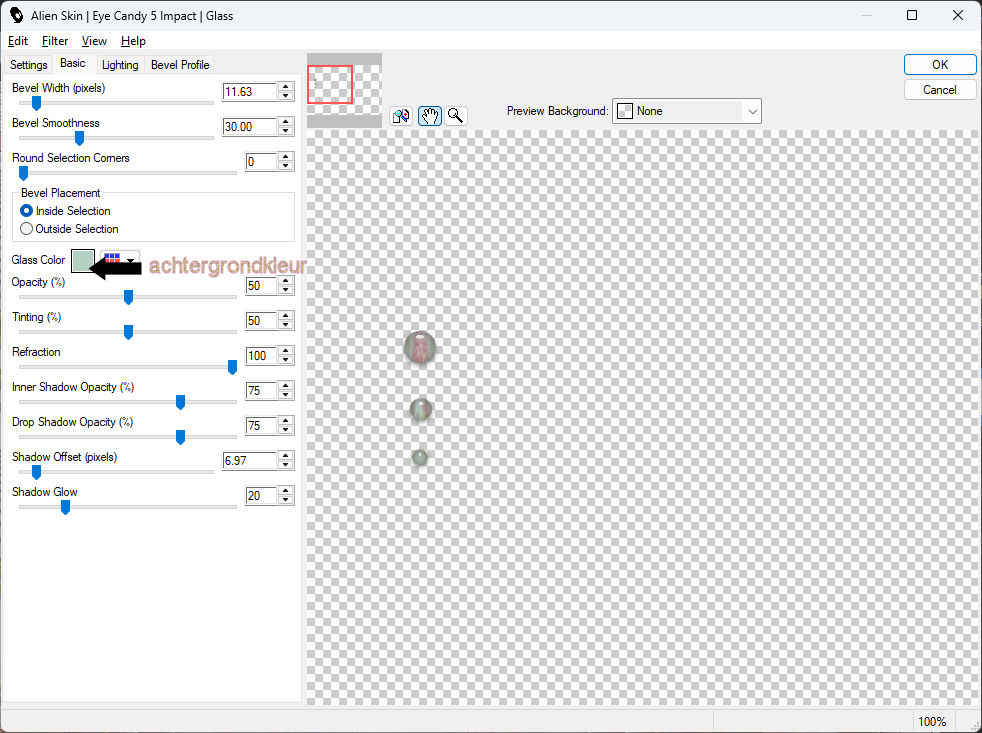Click the Glass Color swatch
Viewport: 982px width, 733px height.
[x=83, y=261]
